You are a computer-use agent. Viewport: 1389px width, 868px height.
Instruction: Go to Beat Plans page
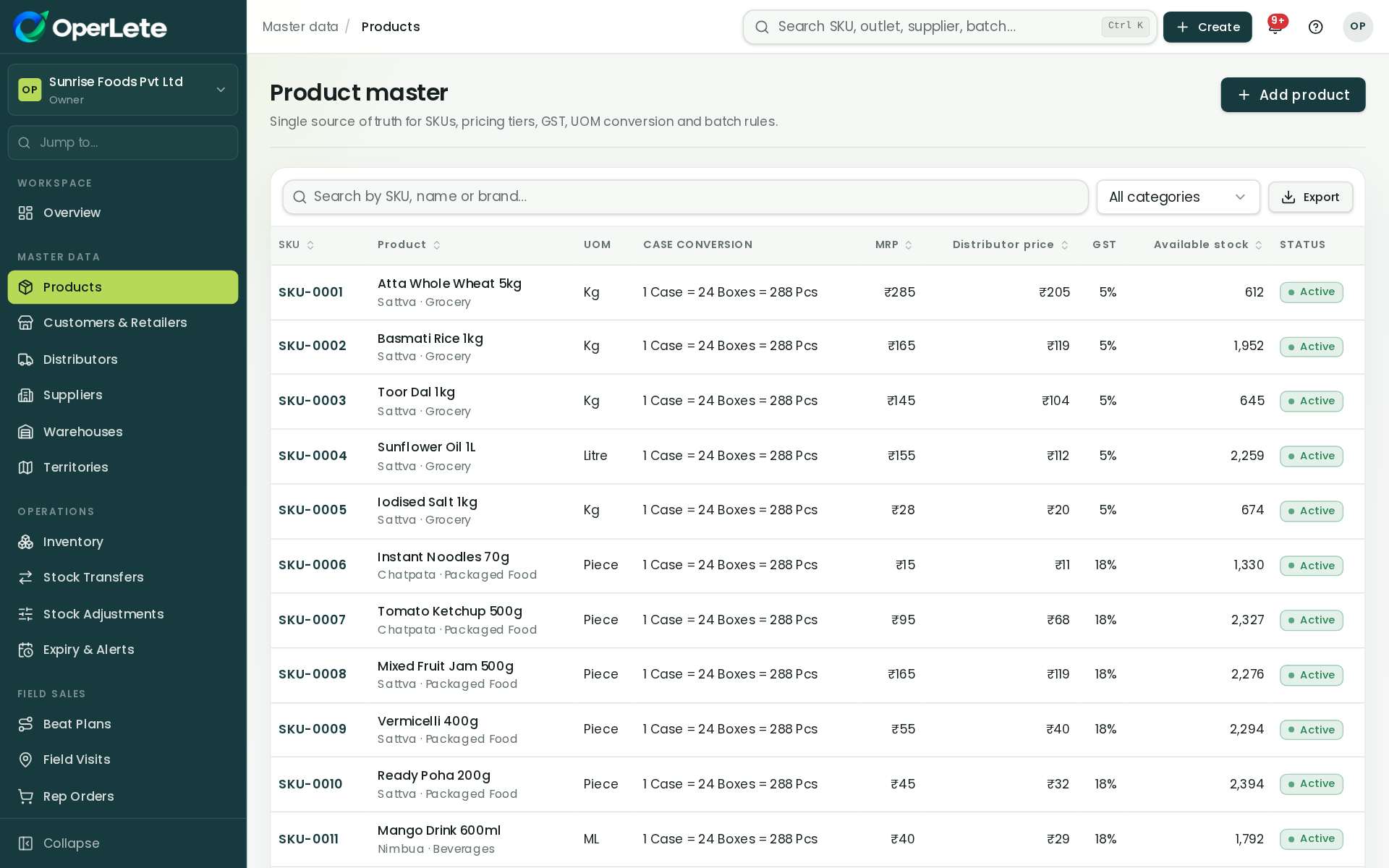[x=123, y=724]
